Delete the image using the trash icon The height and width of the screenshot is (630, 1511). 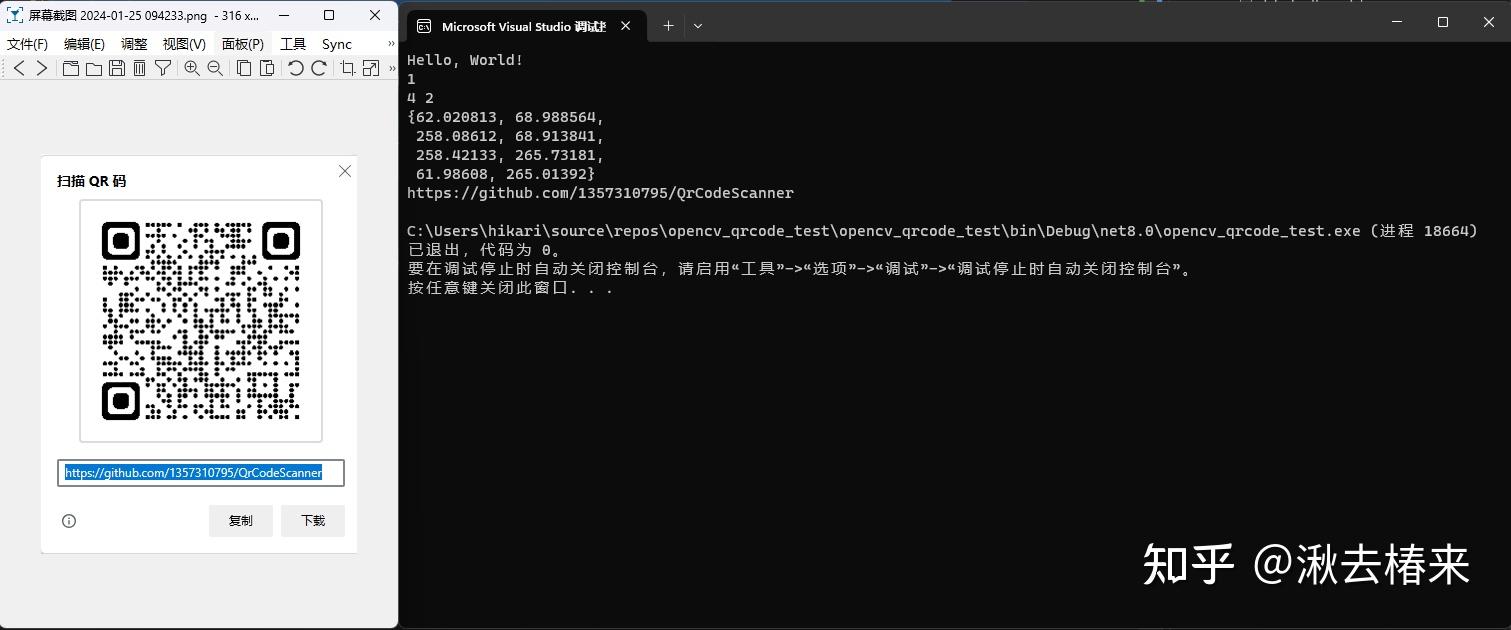tap(140, 68)
